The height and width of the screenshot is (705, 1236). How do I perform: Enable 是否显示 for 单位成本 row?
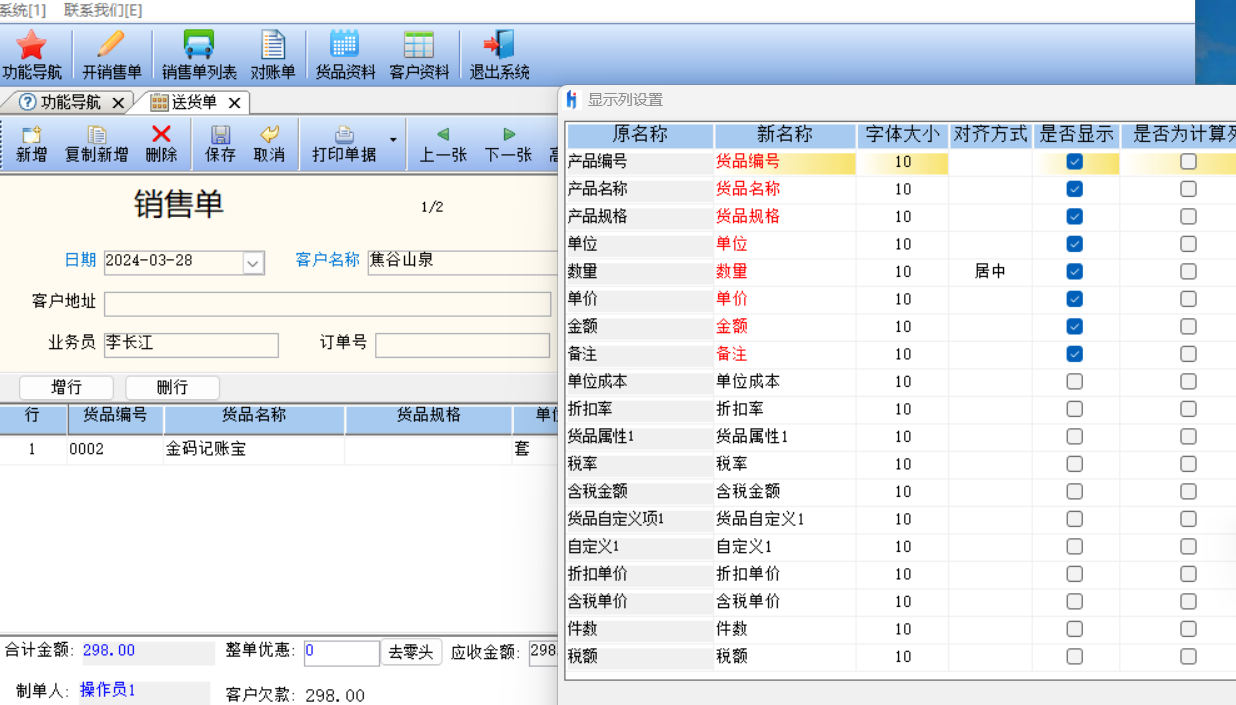[x=1074, y=381]
